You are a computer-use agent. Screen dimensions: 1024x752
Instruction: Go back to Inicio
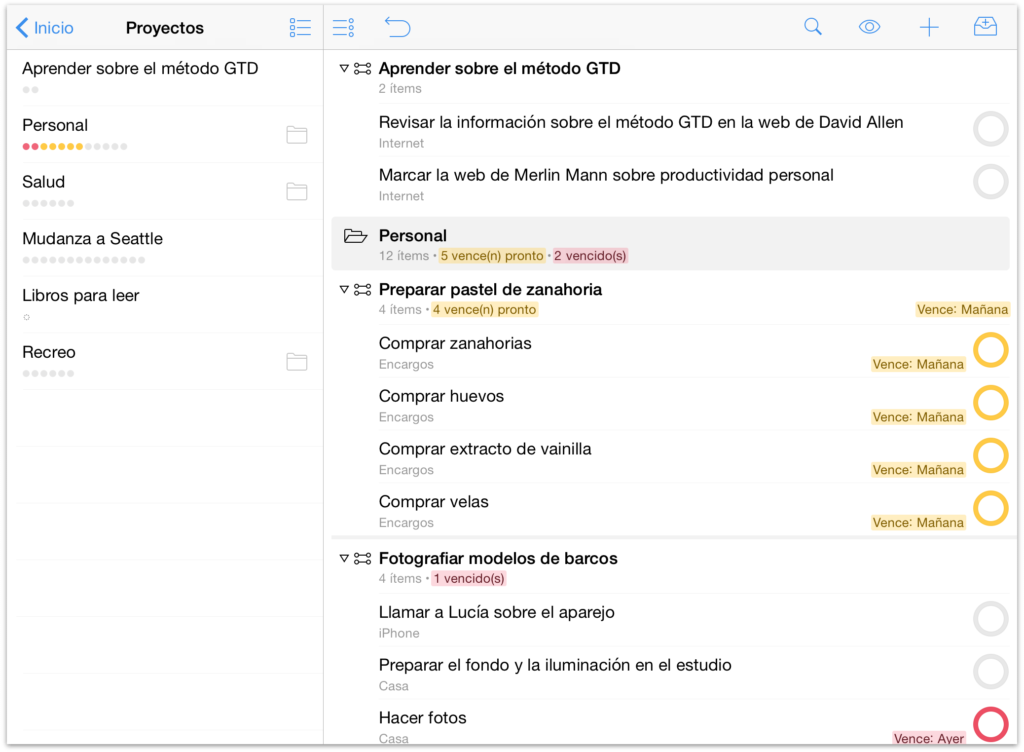(x=45, y=28)
